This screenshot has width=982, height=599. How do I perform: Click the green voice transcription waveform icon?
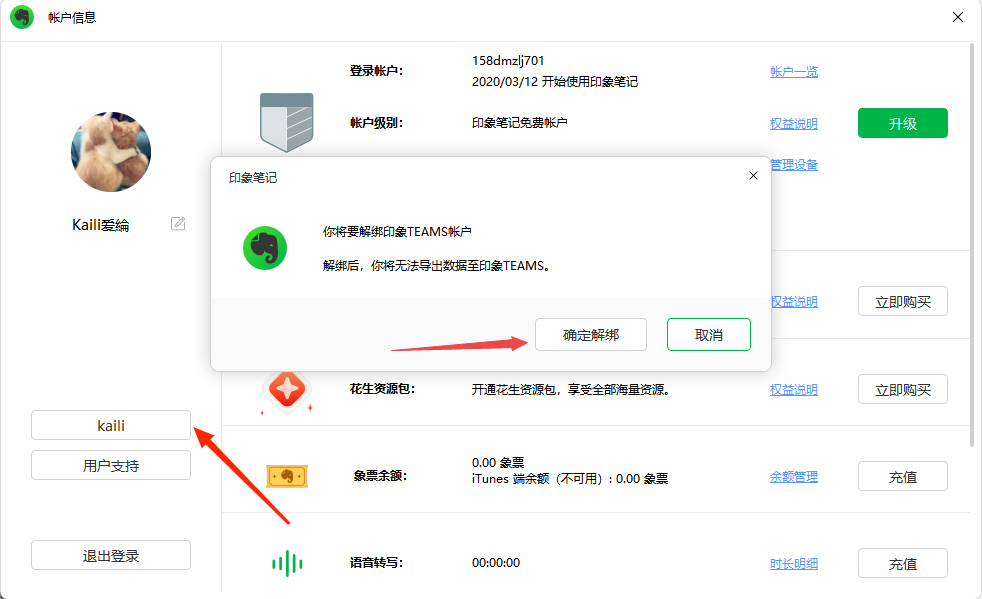tap(287, 563)
